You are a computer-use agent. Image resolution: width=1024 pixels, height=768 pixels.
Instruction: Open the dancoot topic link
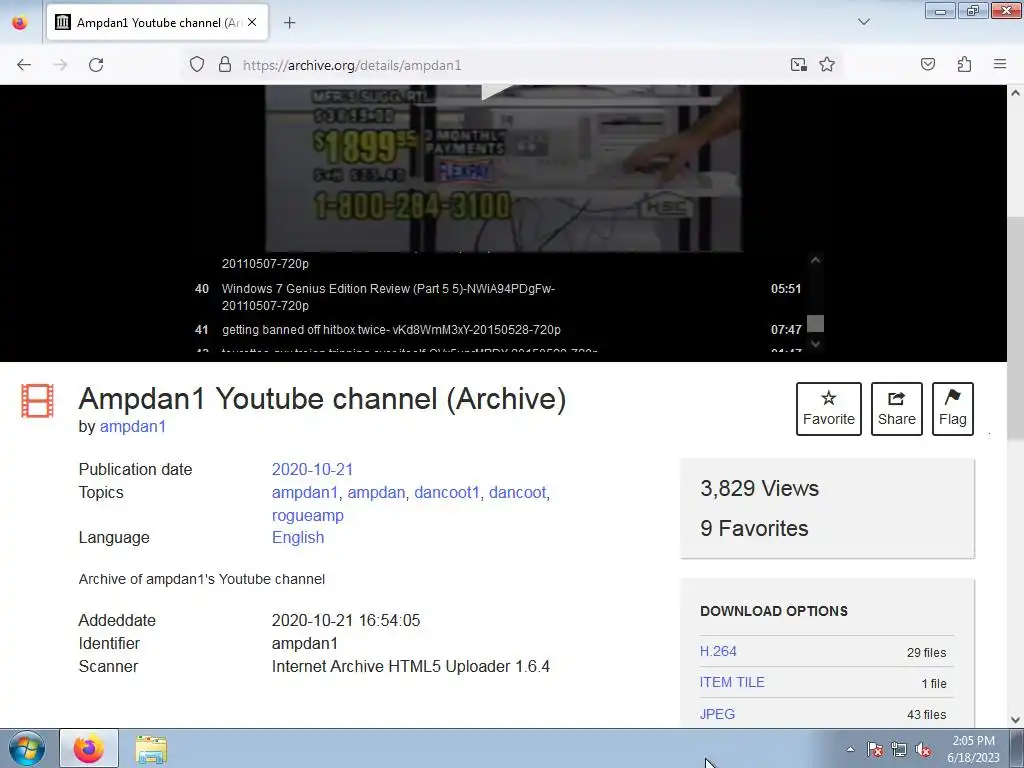pyautogui.click(x=517, y=492)
